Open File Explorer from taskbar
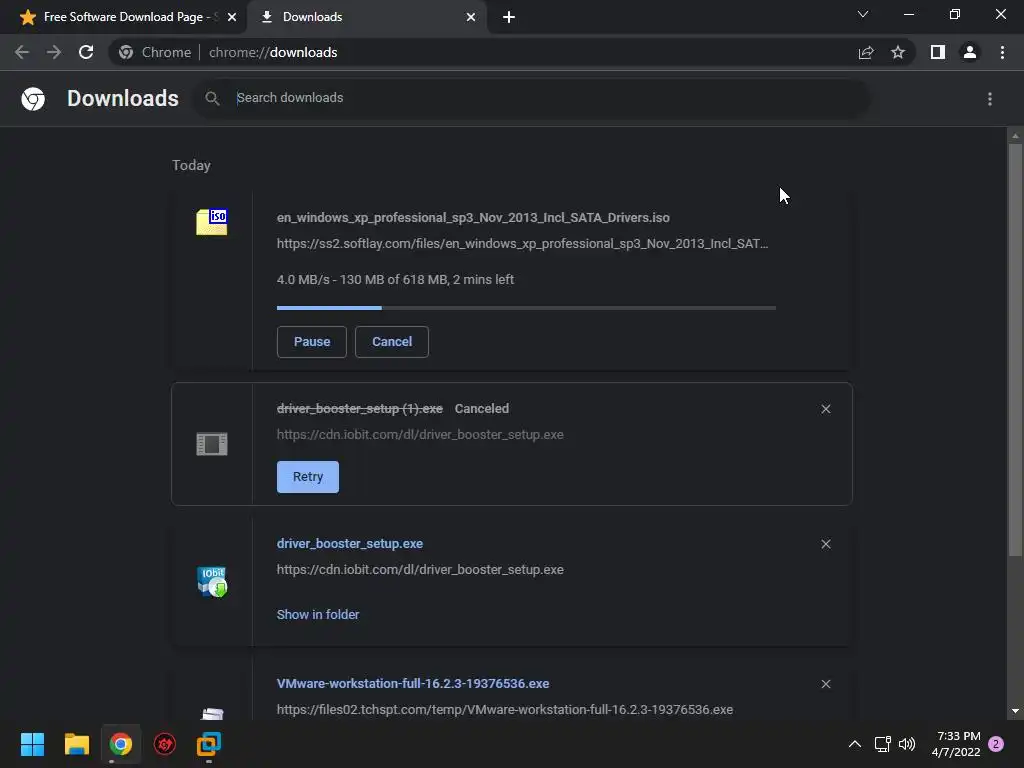This screenshot has width=1024, height=768. tap(76, 744)
